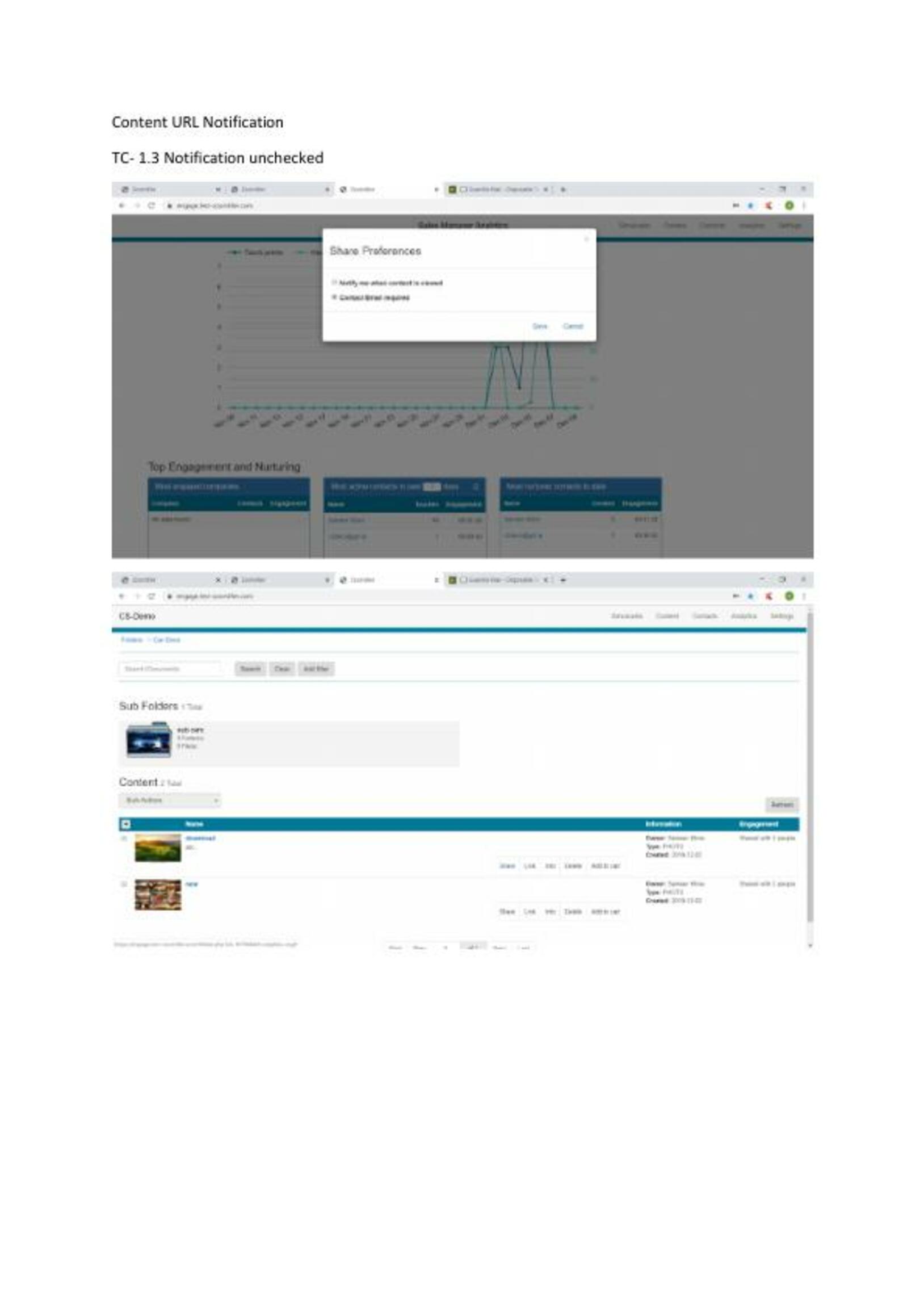Screen dimensions: 924x1308
Task: Click the browser reload icon in lower window
Action: tap(152, 596)
